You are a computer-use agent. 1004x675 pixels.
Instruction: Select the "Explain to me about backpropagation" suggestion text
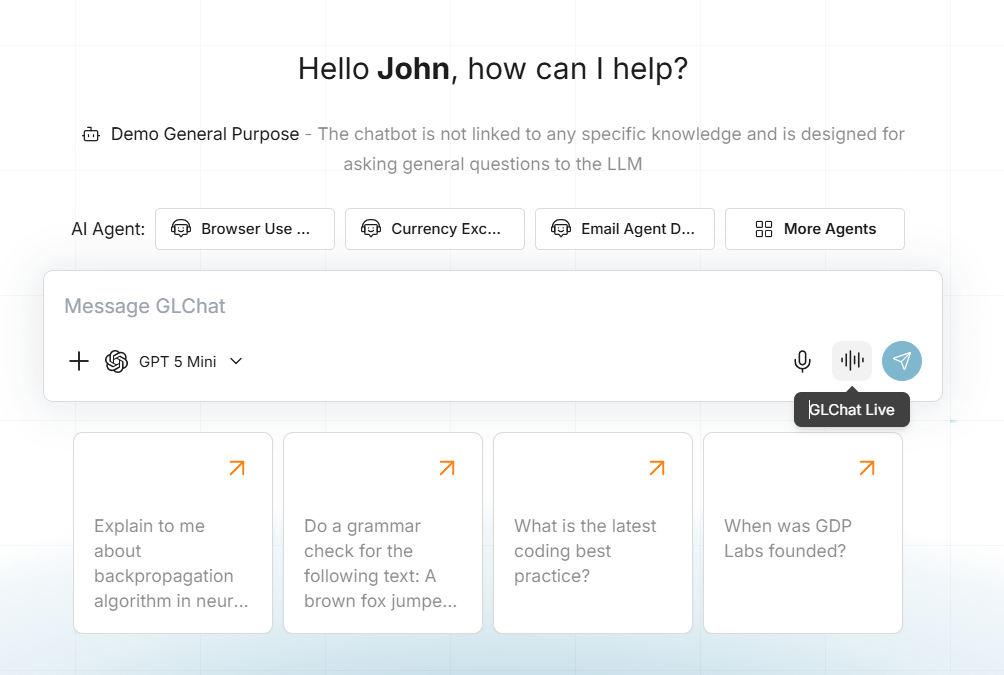coord(171,563)
